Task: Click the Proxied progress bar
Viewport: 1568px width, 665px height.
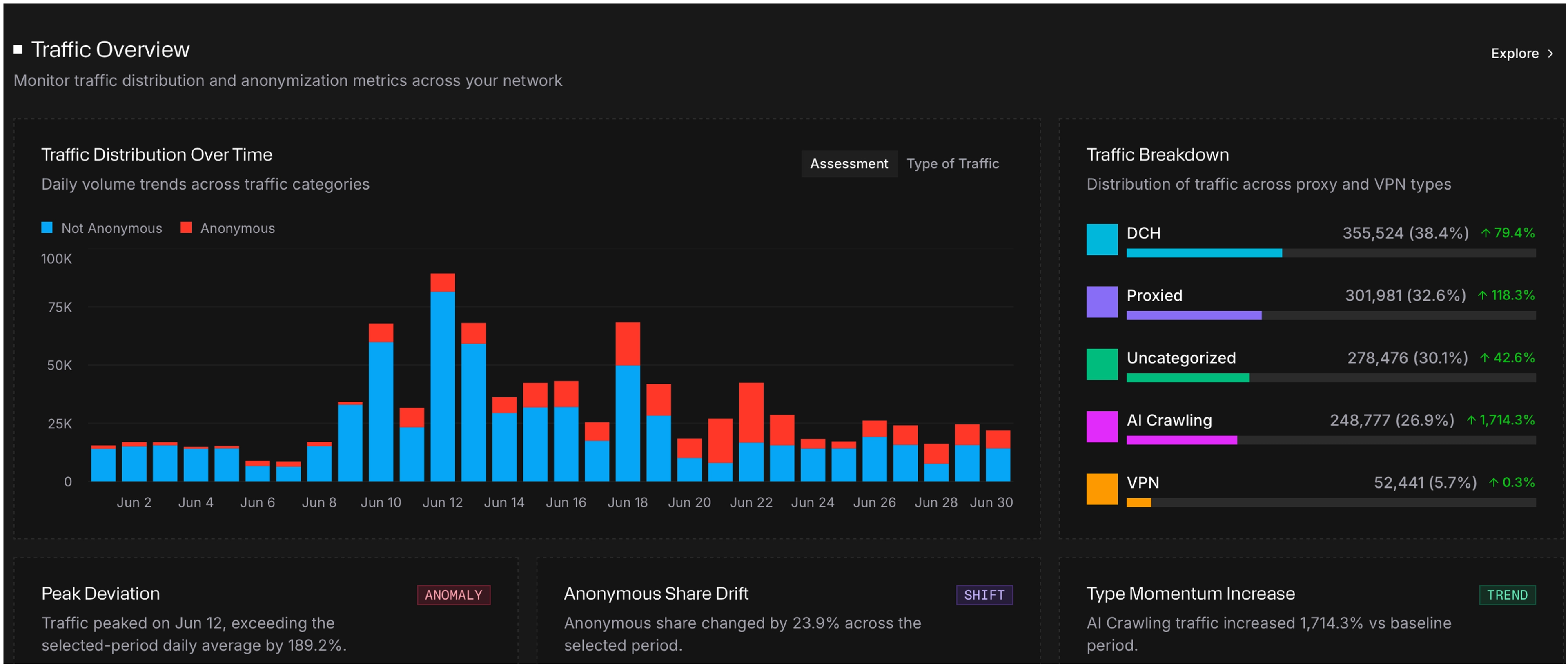Action: point(1331,315)
